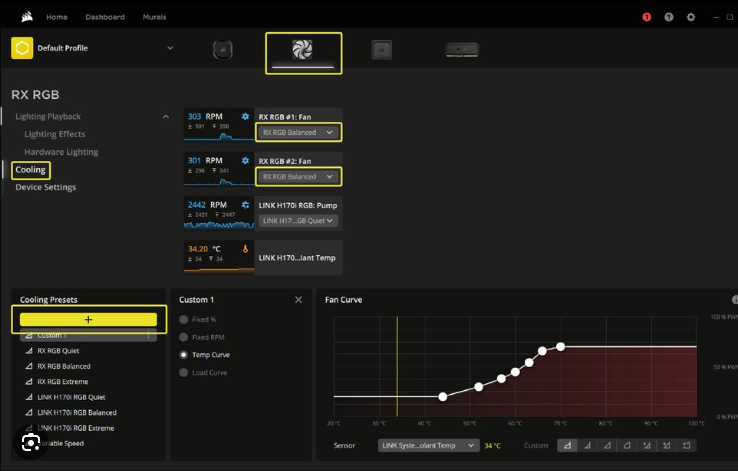Viewport: 738px width, 471px height.
Task: Select the RAM memory module device icon
Action: pos(462,49)
